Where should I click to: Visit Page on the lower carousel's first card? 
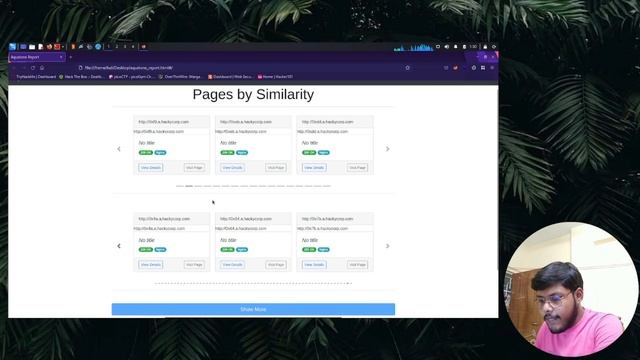(194, 265)
